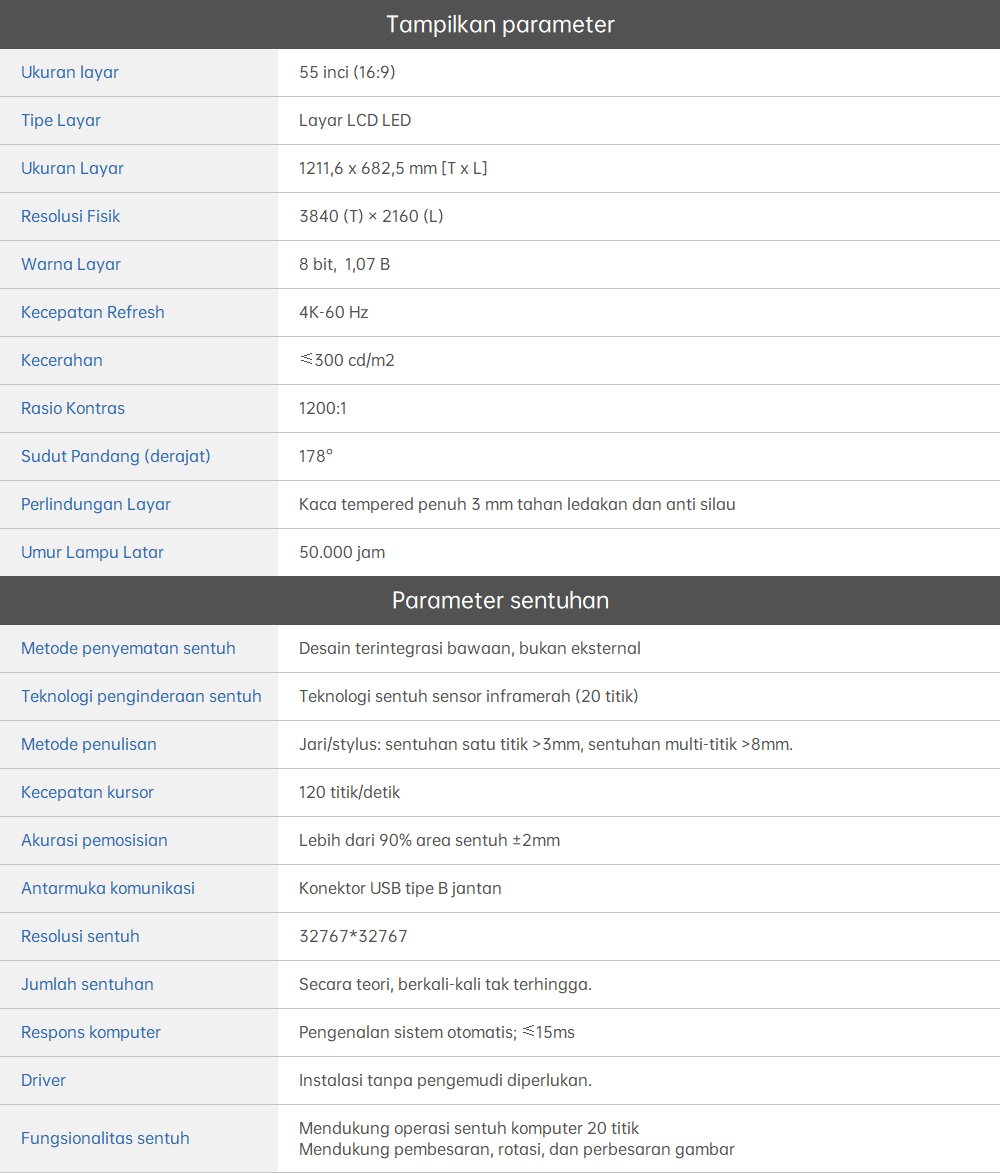Select the "Umur Lampu Latar" label
1000x1173 pixels.
[92, 552]
